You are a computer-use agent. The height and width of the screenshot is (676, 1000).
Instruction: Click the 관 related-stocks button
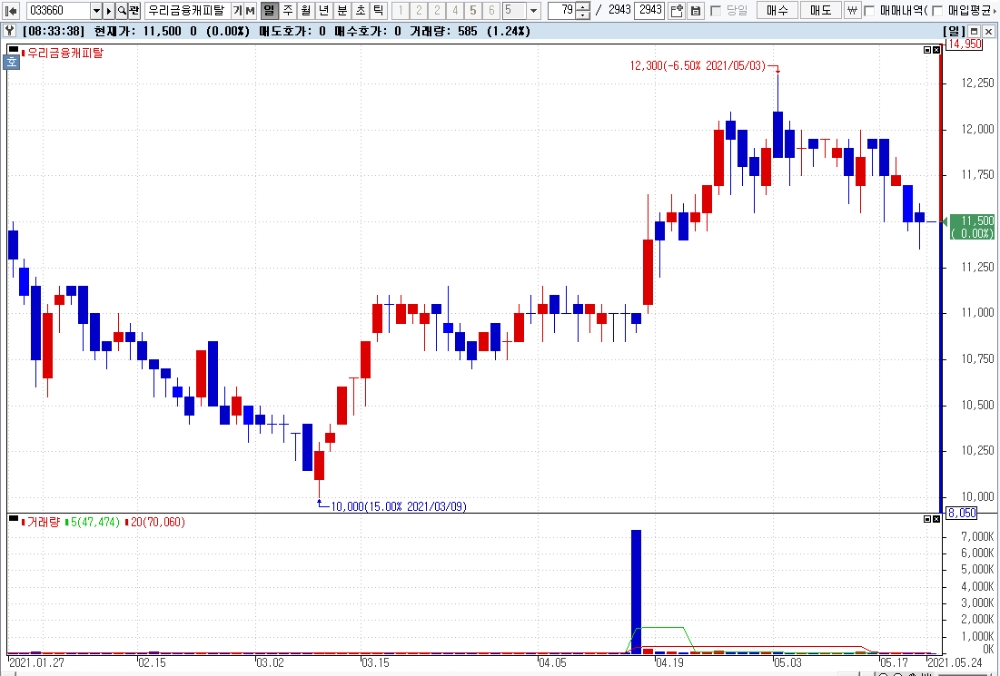[134, 10]
